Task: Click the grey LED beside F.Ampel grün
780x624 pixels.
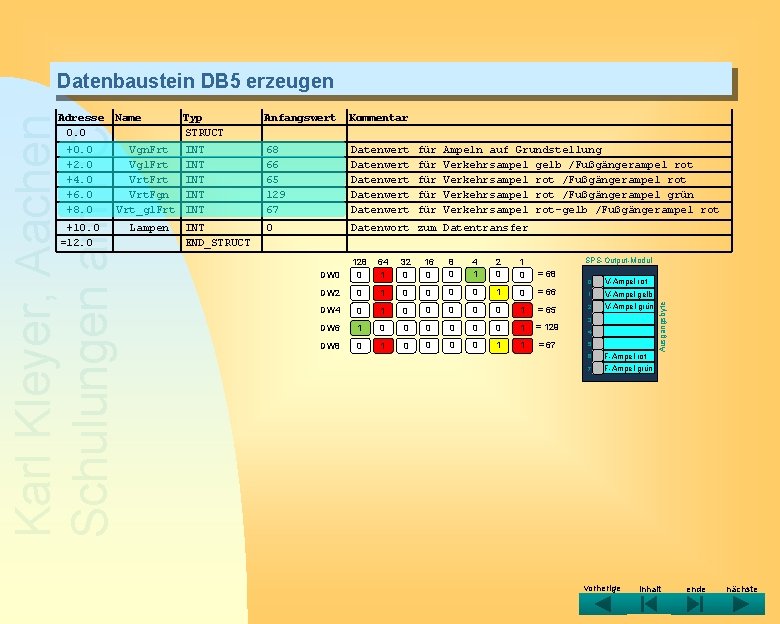Action: point(598,369)
